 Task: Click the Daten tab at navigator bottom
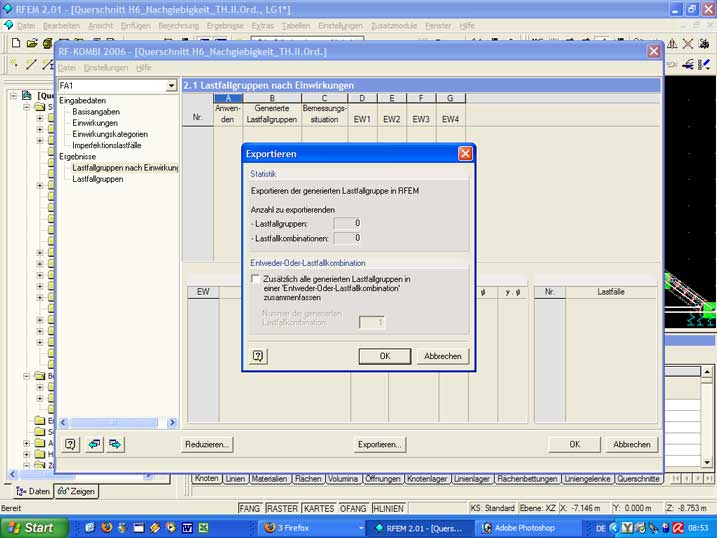[x=33, y=491]
